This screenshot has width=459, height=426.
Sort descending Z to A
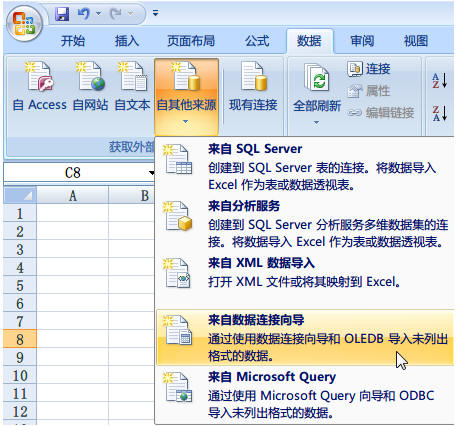pos(440,113)
